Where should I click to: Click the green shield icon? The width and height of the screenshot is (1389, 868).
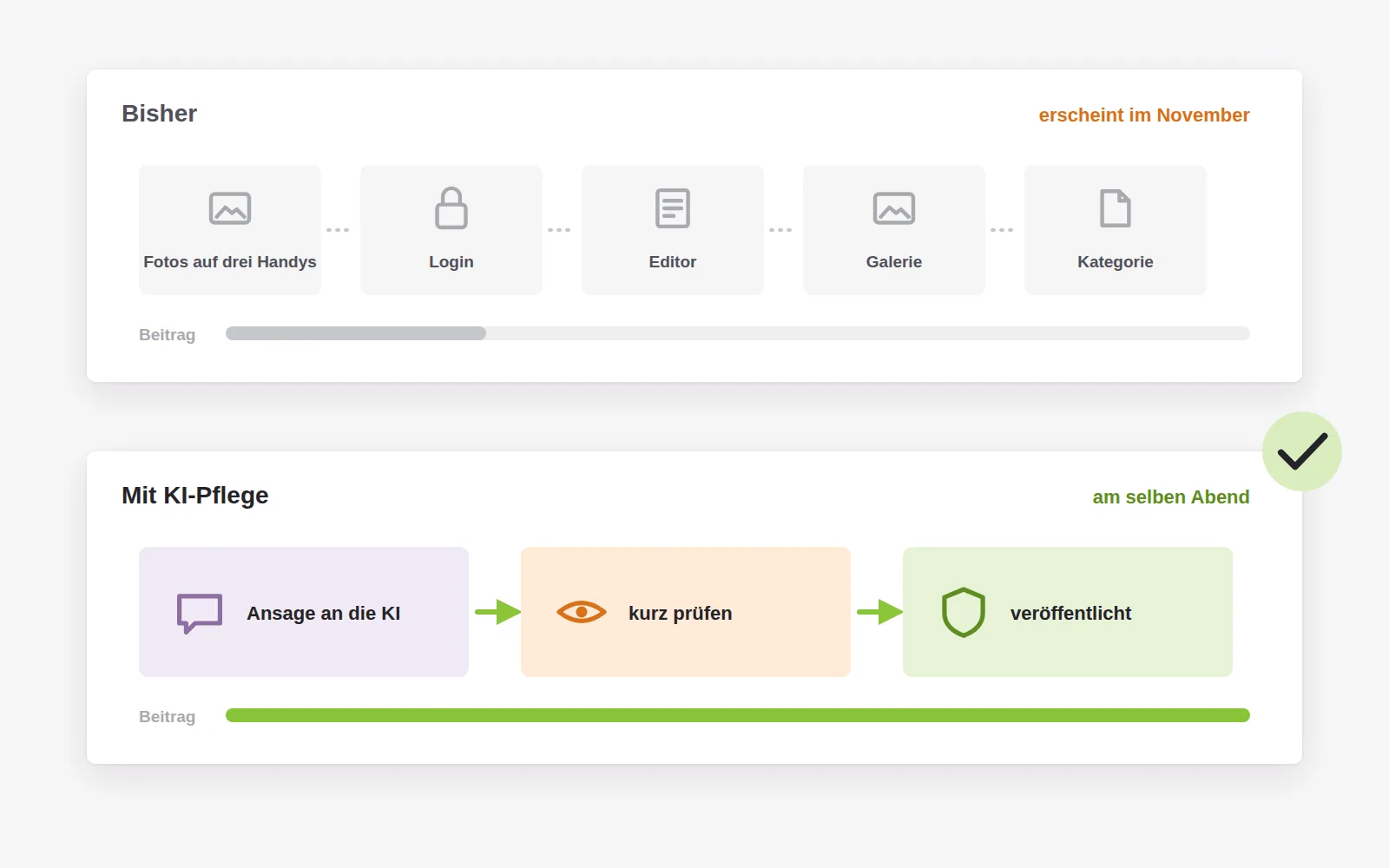tap(964, 613)
